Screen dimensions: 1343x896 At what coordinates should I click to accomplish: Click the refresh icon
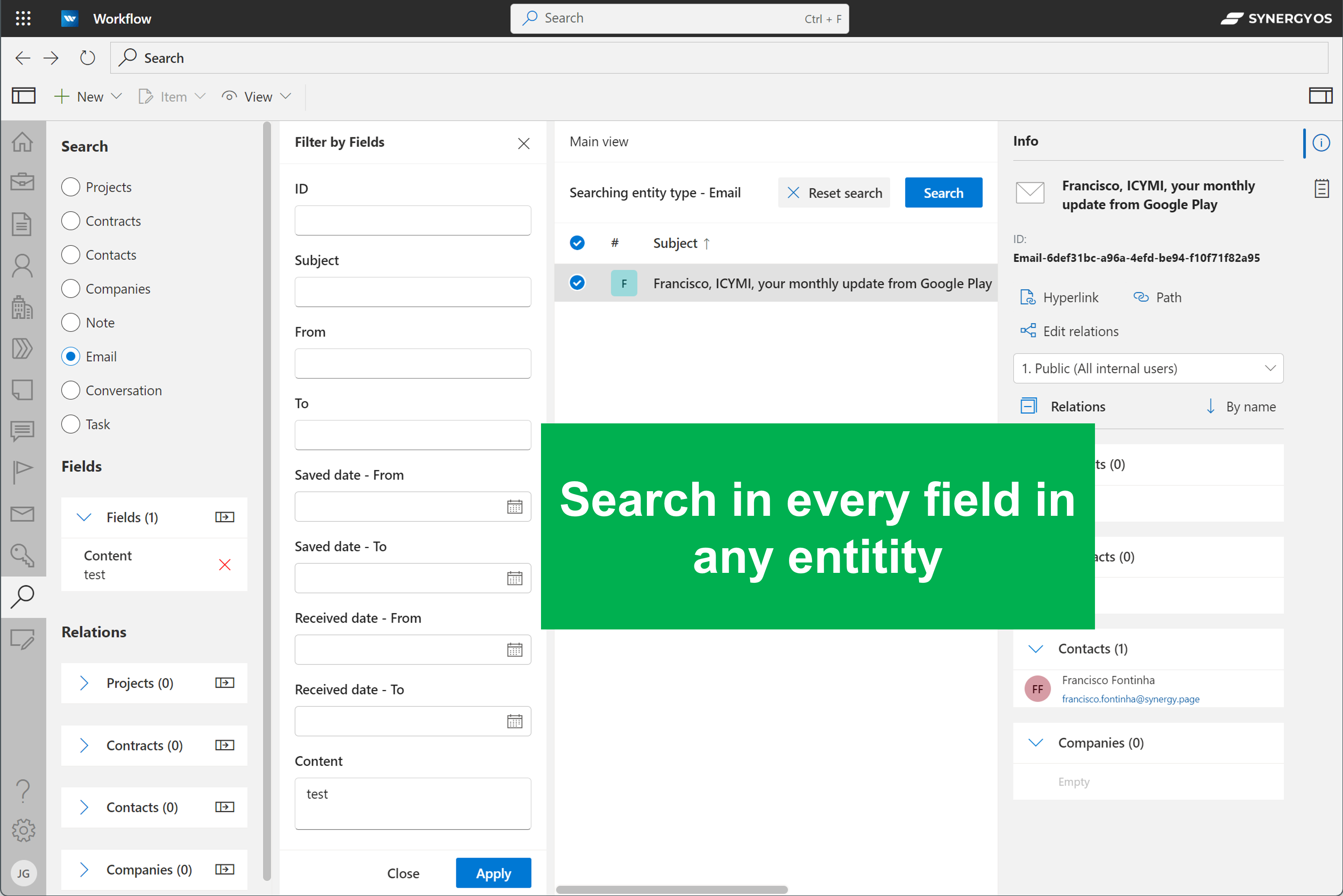(x=87, y=58)
